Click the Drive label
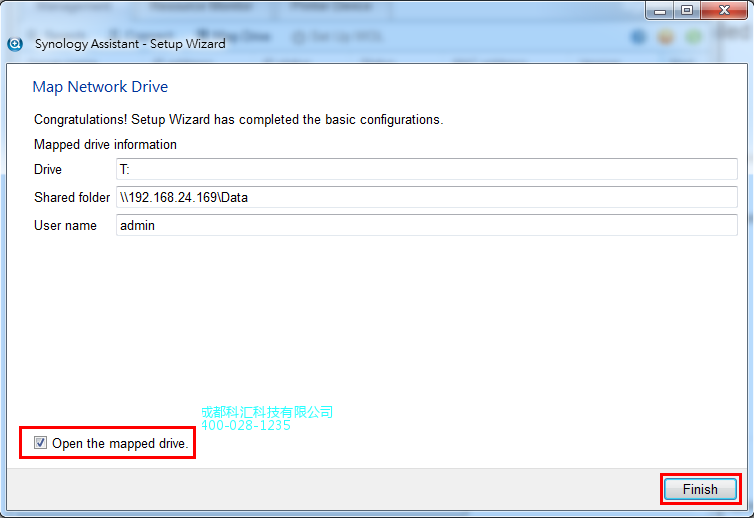 [48, 169]
